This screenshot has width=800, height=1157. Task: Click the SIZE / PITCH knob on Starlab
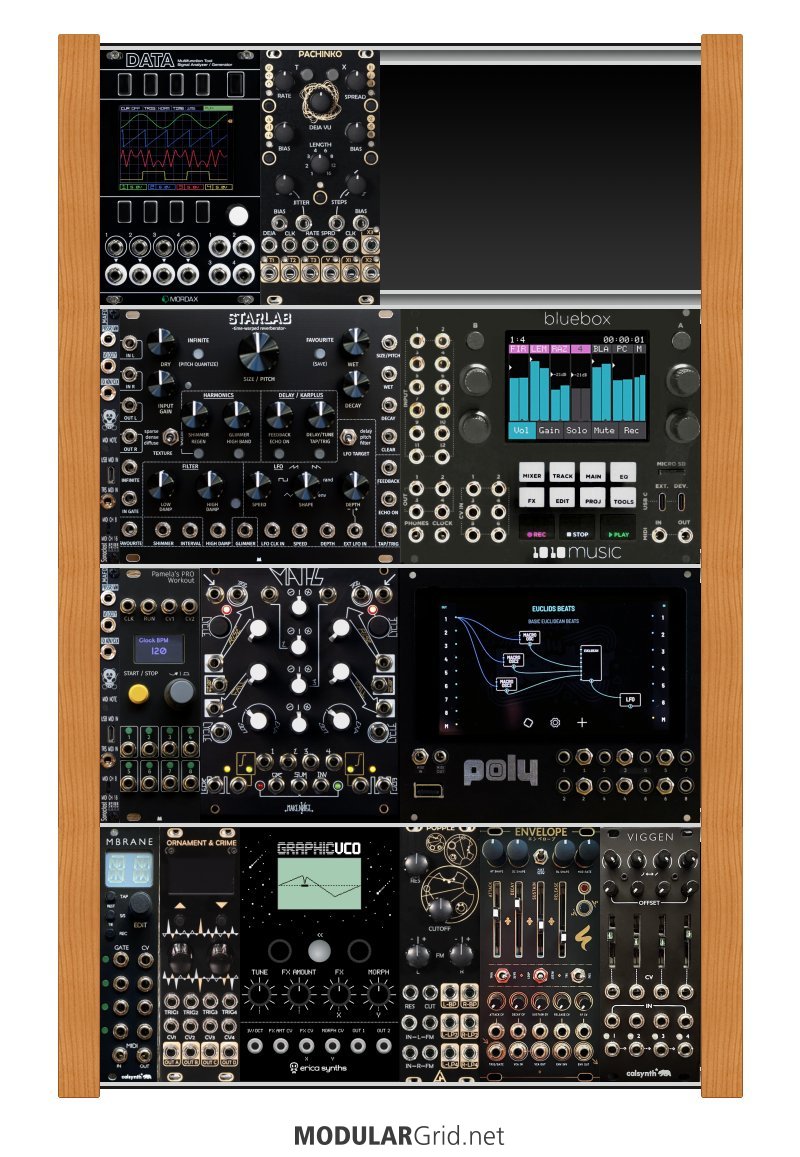click(258, 352)
